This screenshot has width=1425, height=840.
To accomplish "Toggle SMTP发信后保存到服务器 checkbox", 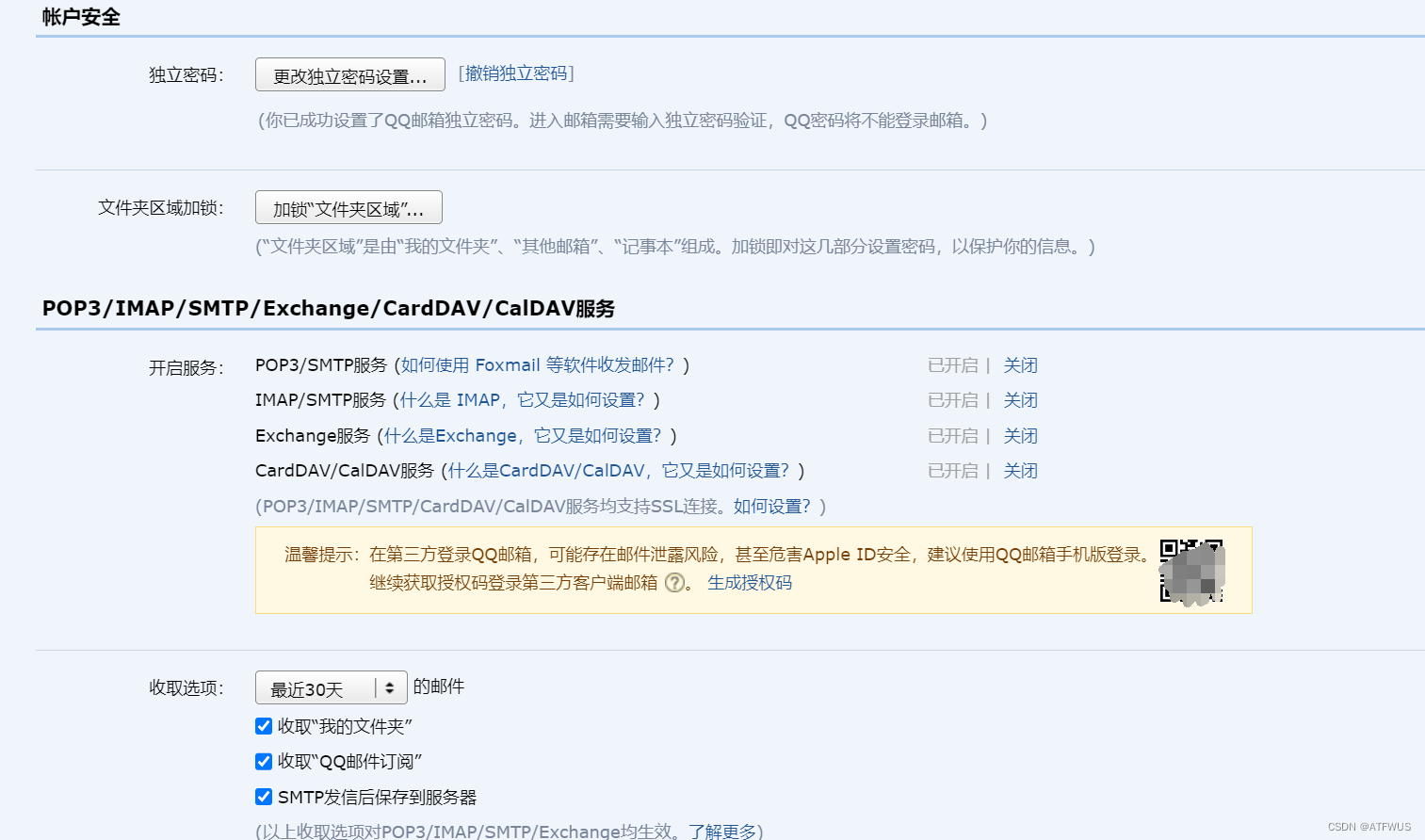I will tap(264, 797).
